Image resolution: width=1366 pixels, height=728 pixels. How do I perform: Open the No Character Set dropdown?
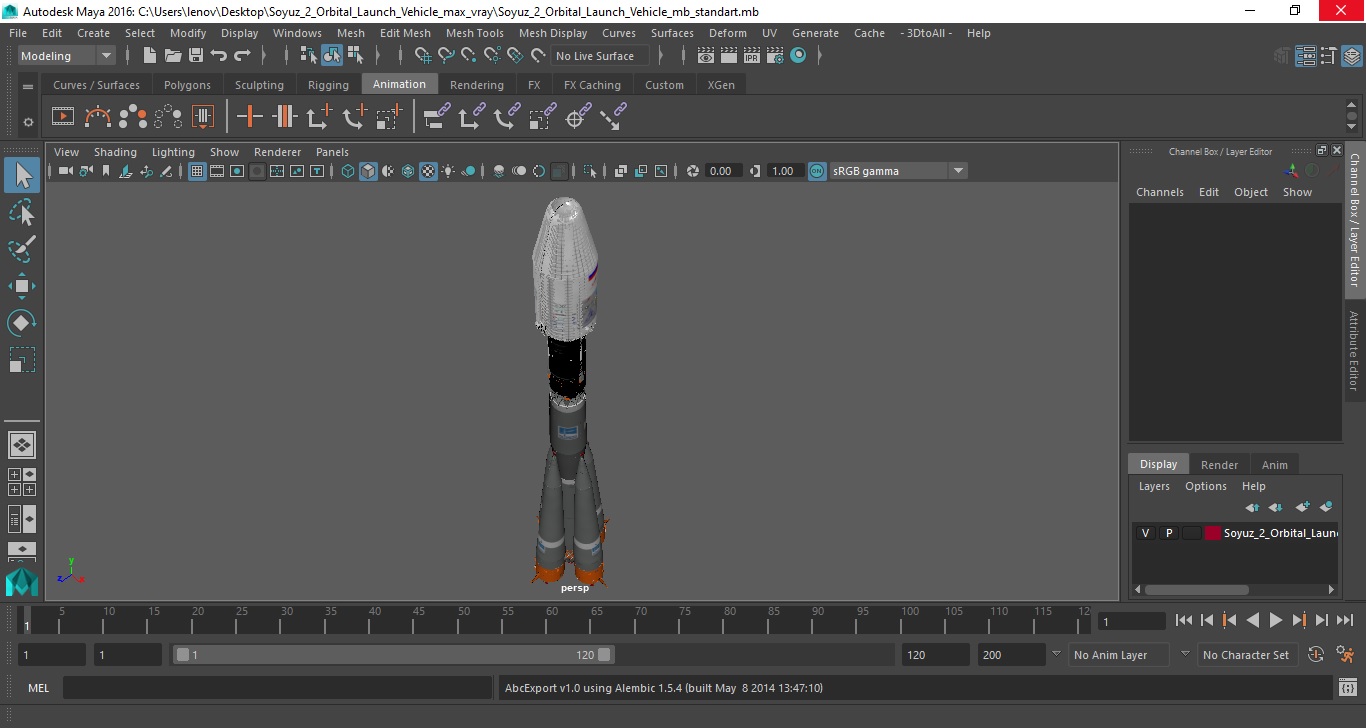coord(1247,655)
